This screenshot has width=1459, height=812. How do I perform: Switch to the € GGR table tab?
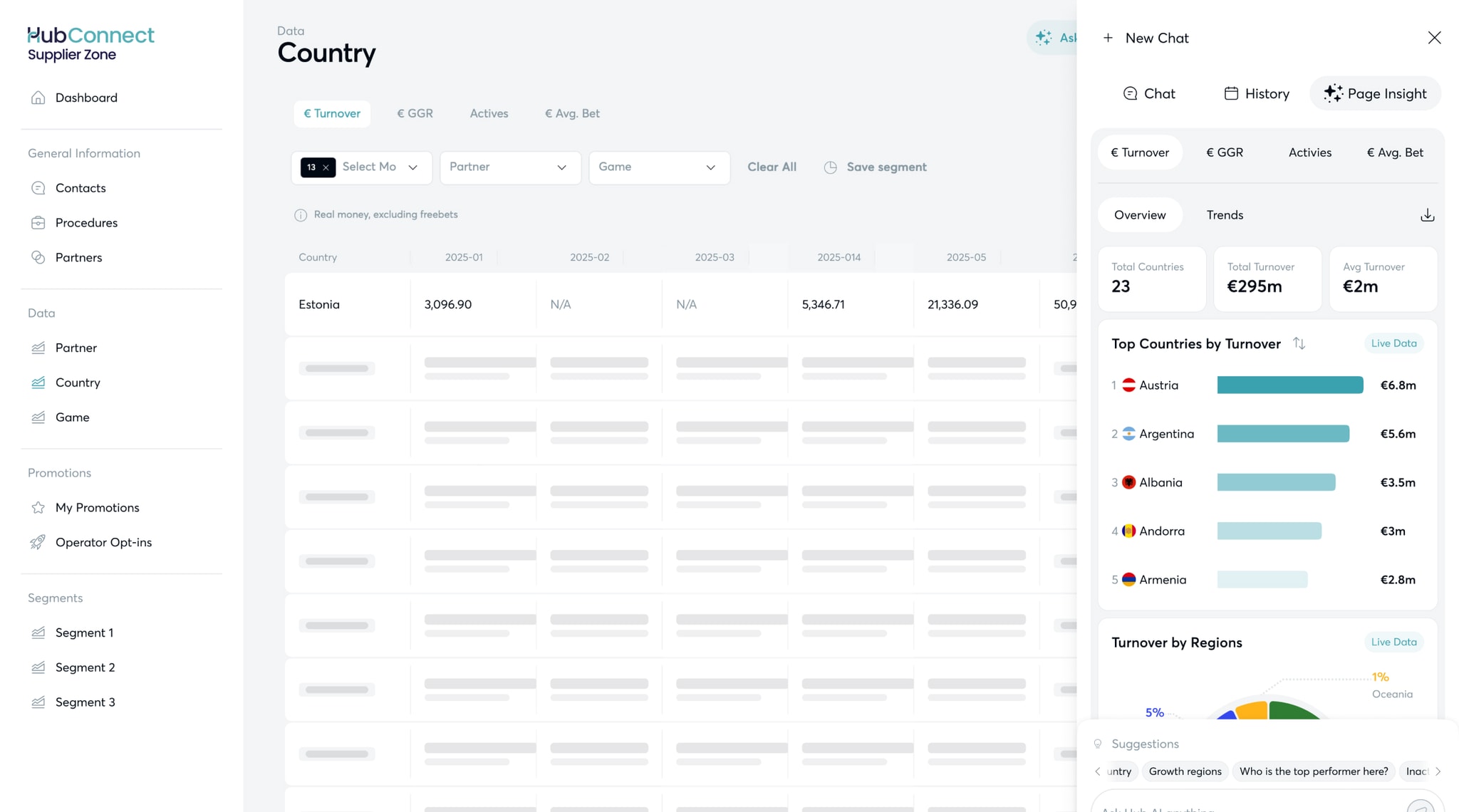click(x=415, y=114)
